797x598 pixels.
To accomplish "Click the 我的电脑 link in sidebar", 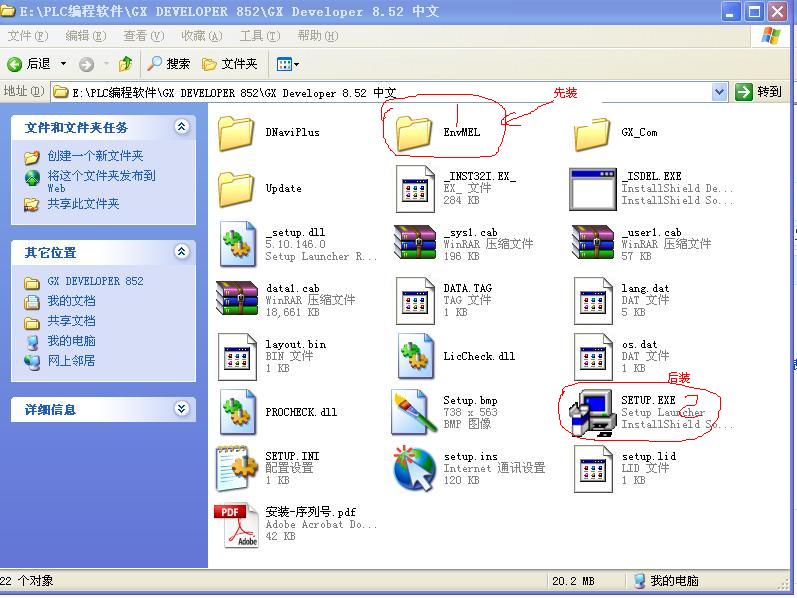I will click(x=71, y=341).
